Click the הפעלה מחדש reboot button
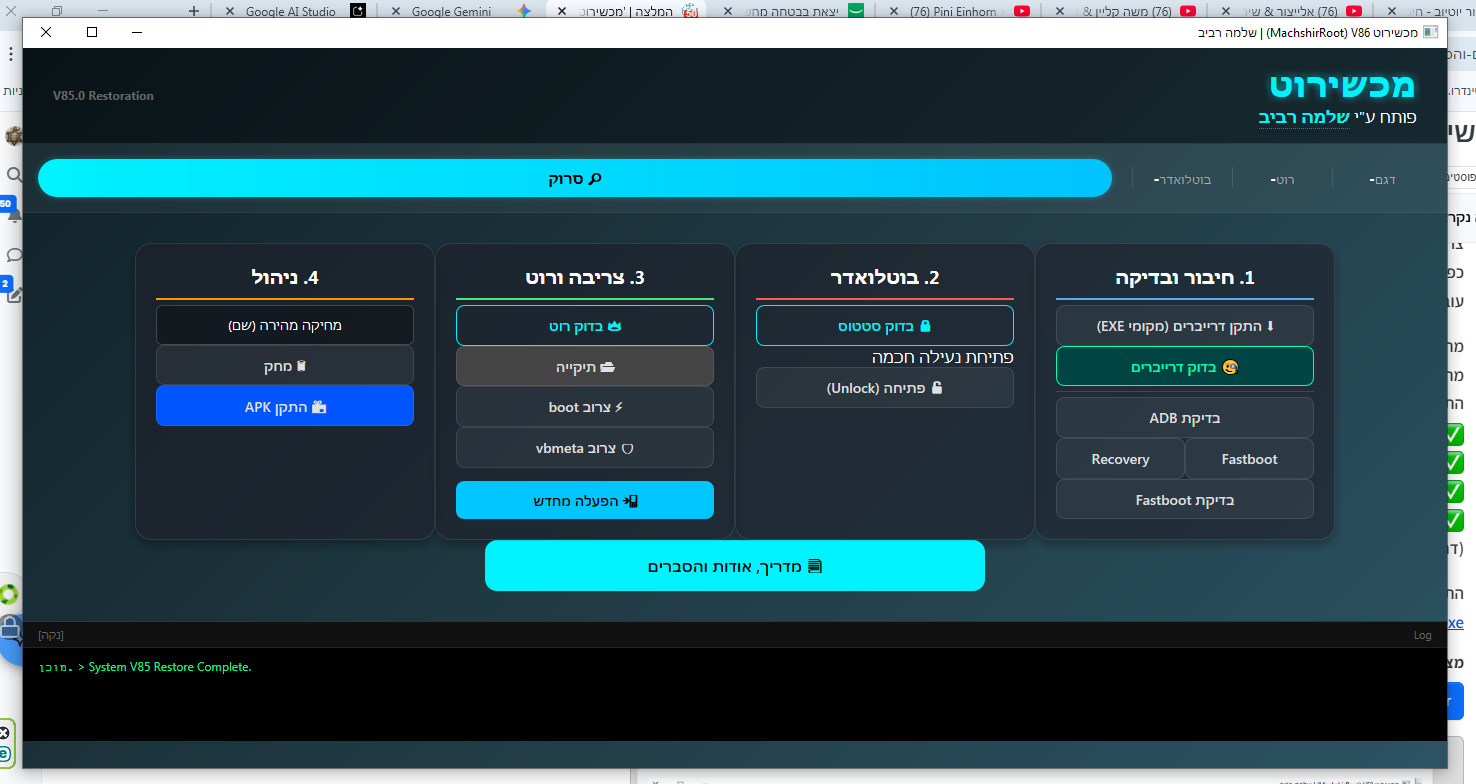The image size is (1476, 784). 584,500
